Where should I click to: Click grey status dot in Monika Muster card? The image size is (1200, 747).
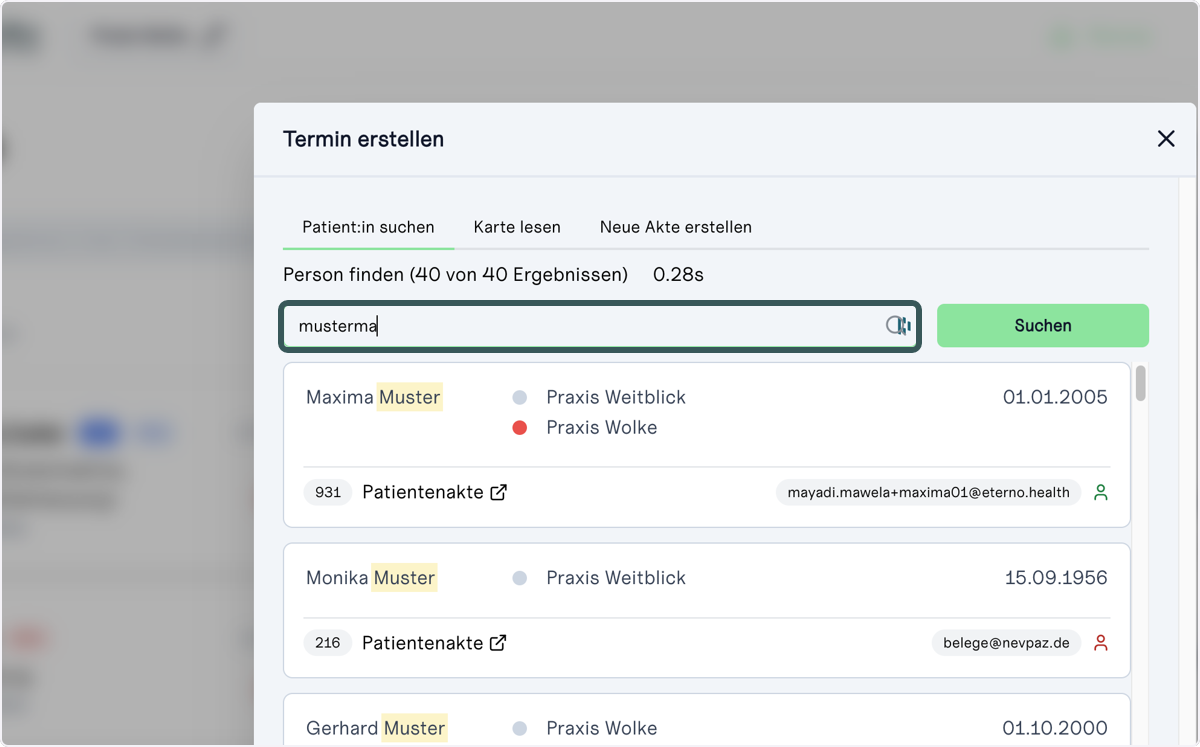520,578
